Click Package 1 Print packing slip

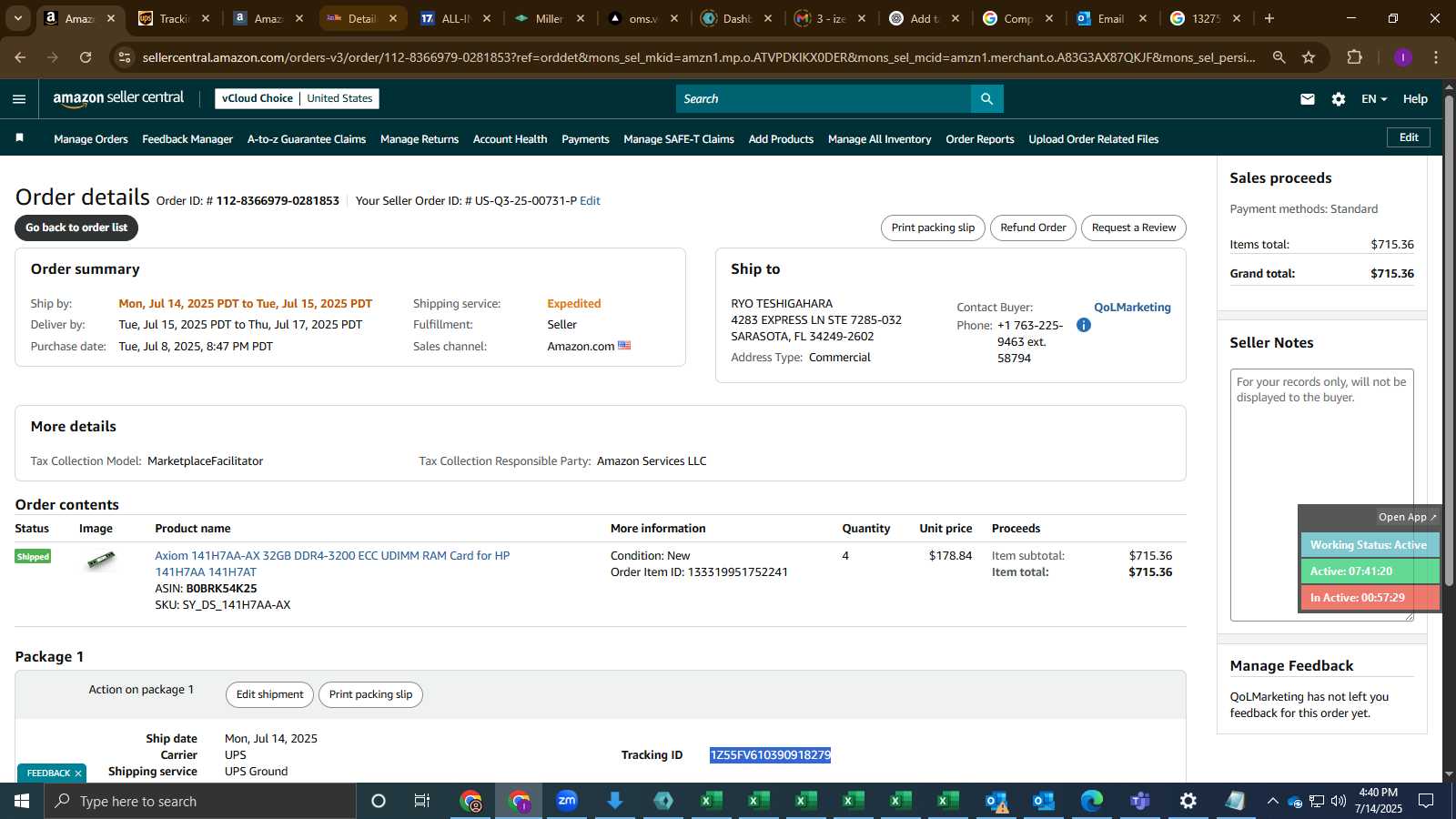point(370,694)
